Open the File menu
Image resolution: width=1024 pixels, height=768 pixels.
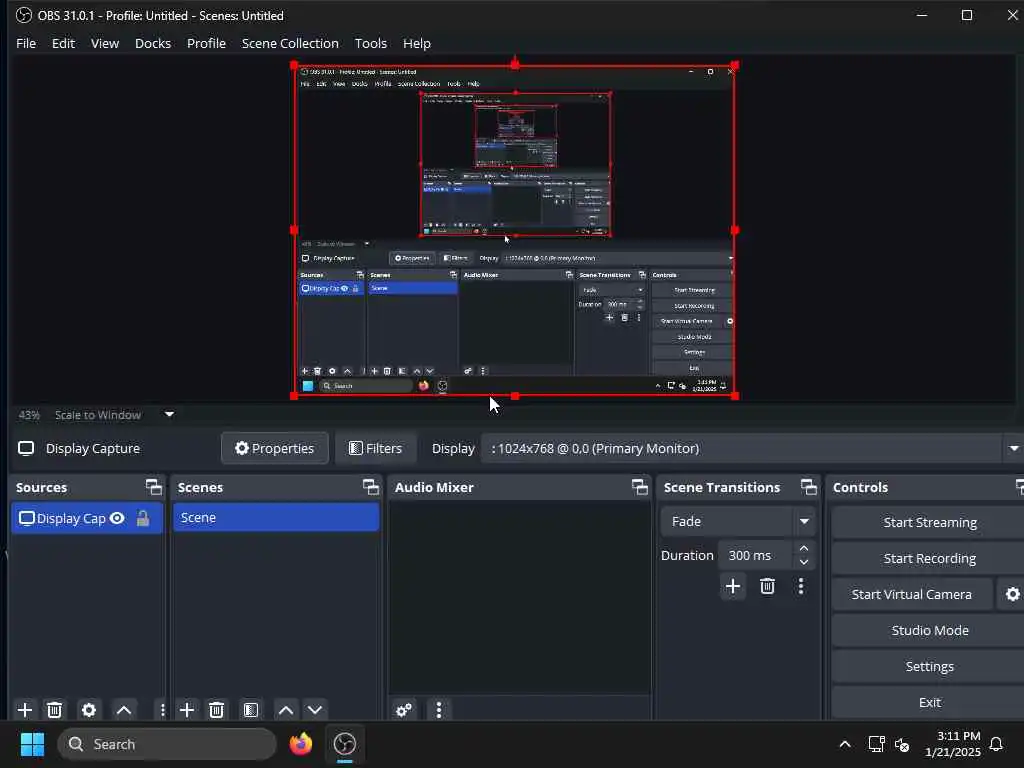pos(26,43)
